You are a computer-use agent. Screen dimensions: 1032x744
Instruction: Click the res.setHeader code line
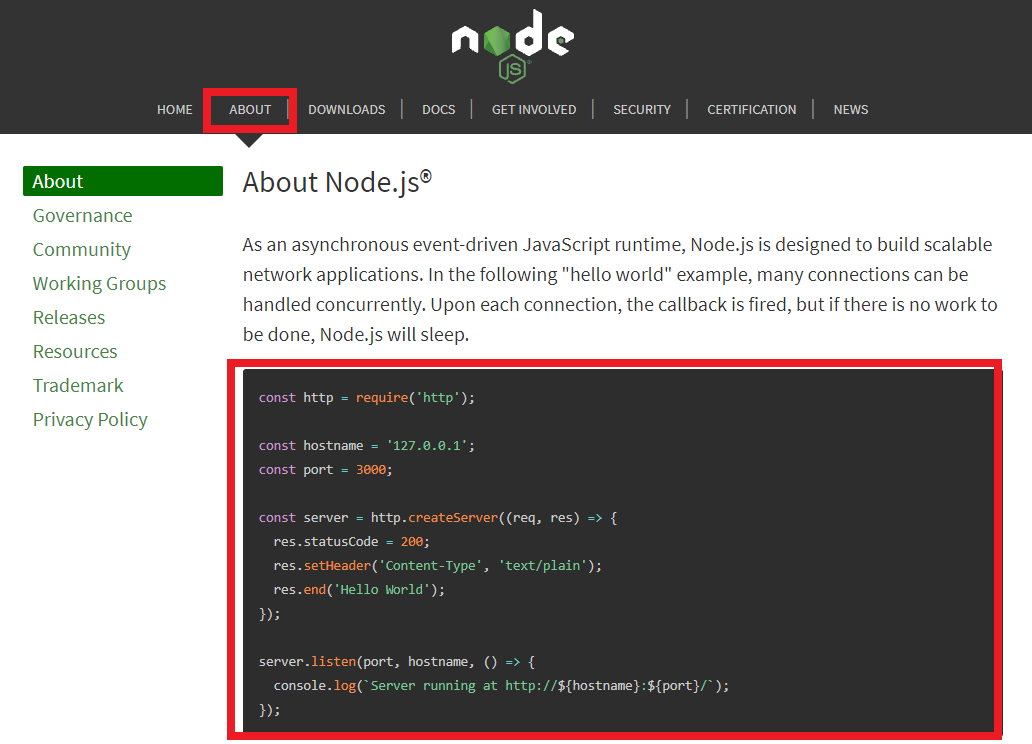(x=438, y=566)
